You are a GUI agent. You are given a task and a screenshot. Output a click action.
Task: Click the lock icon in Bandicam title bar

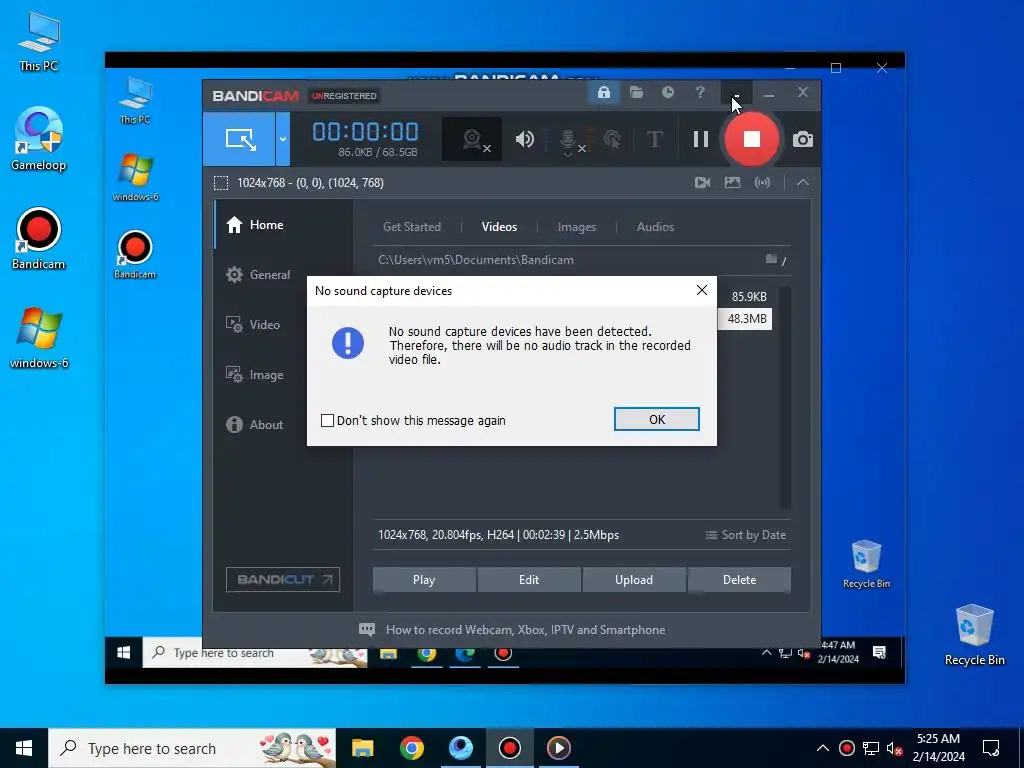603,93
